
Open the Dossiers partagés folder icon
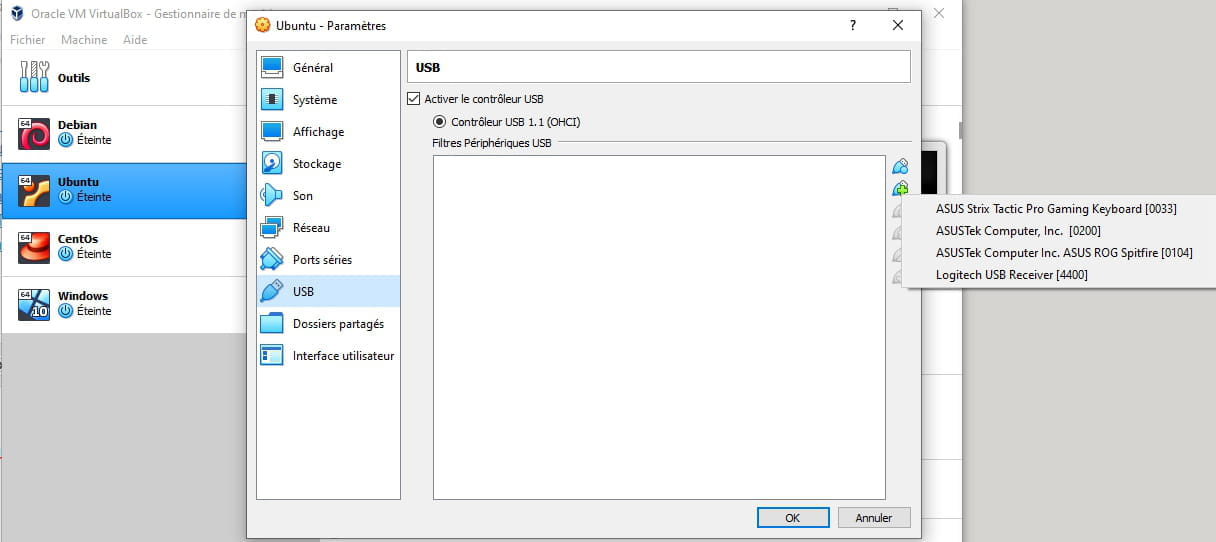(x=272, y=324)
